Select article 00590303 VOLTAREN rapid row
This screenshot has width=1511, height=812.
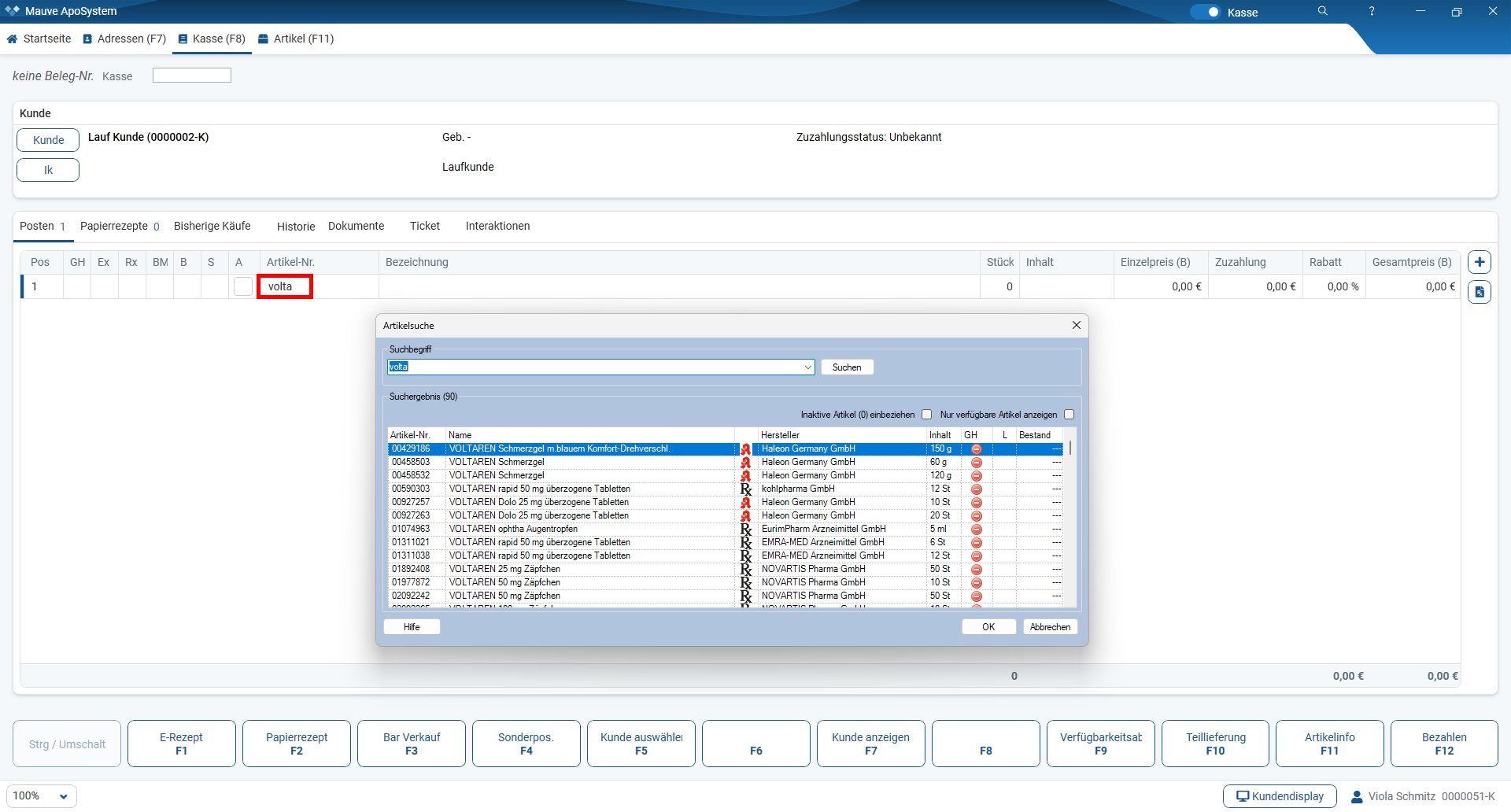[x=725, y=489]
